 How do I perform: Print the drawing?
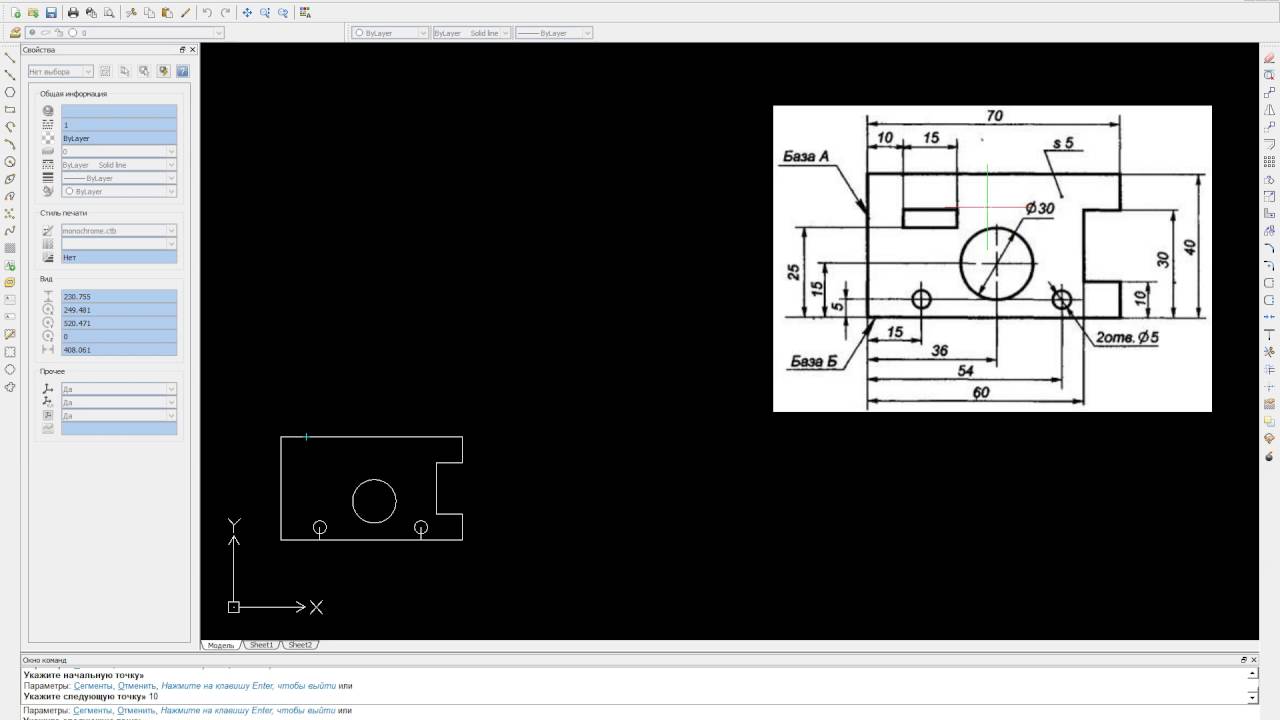(x=73, y=13)
